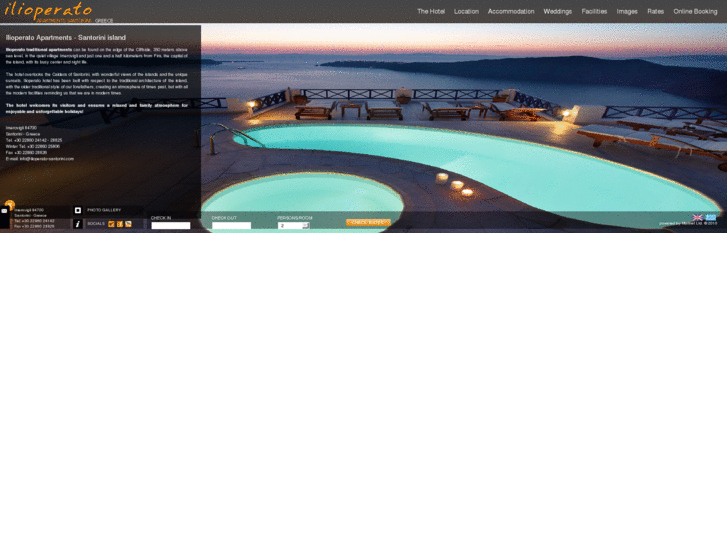Open the Accommodation menu

511,11
